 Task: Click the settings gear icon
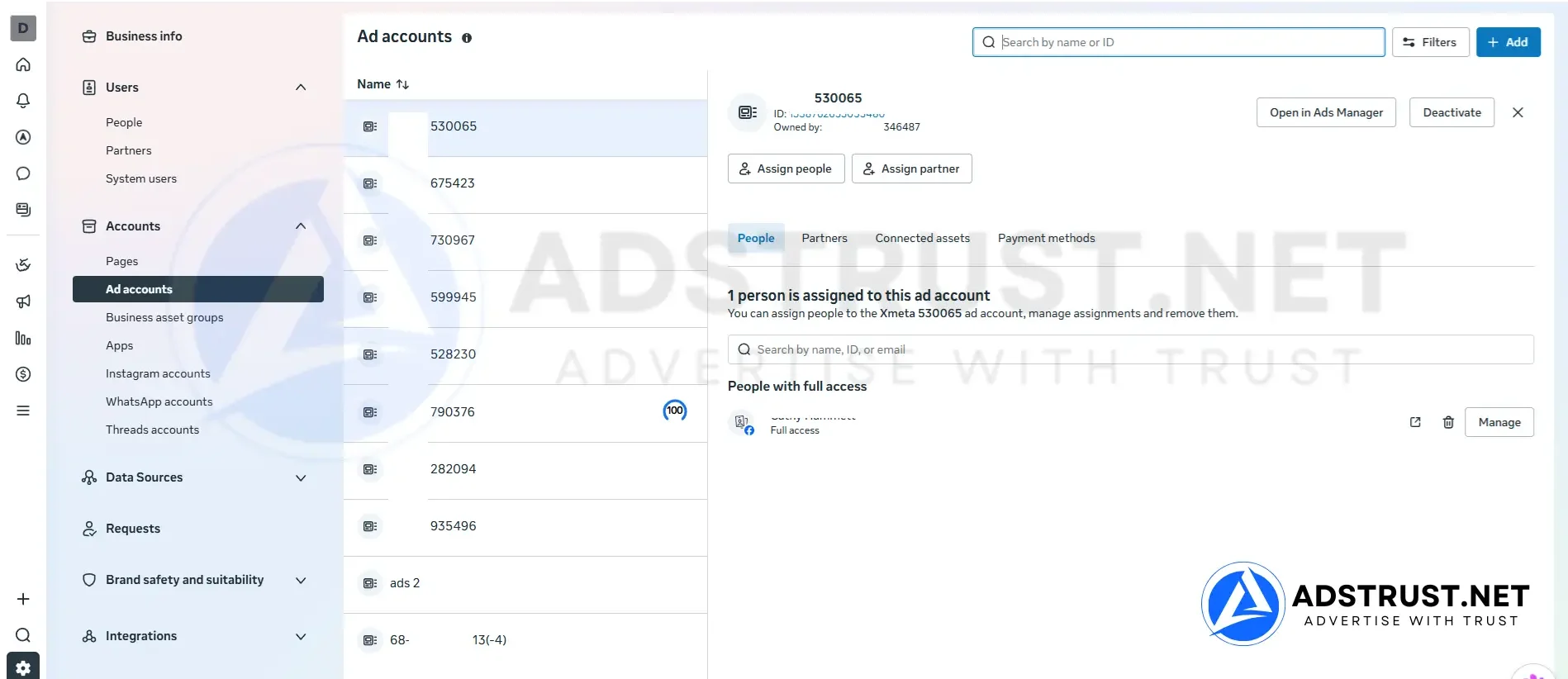[x=23, y=667]
